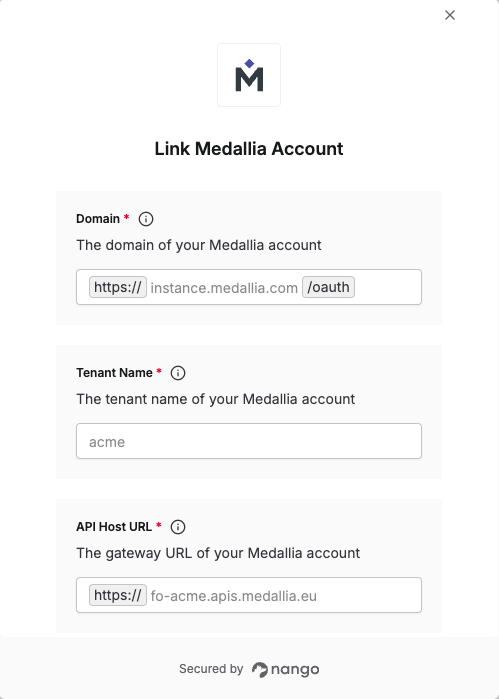
Task: Focus the instance.medallia.com domain input
Action: pos(224,288)
